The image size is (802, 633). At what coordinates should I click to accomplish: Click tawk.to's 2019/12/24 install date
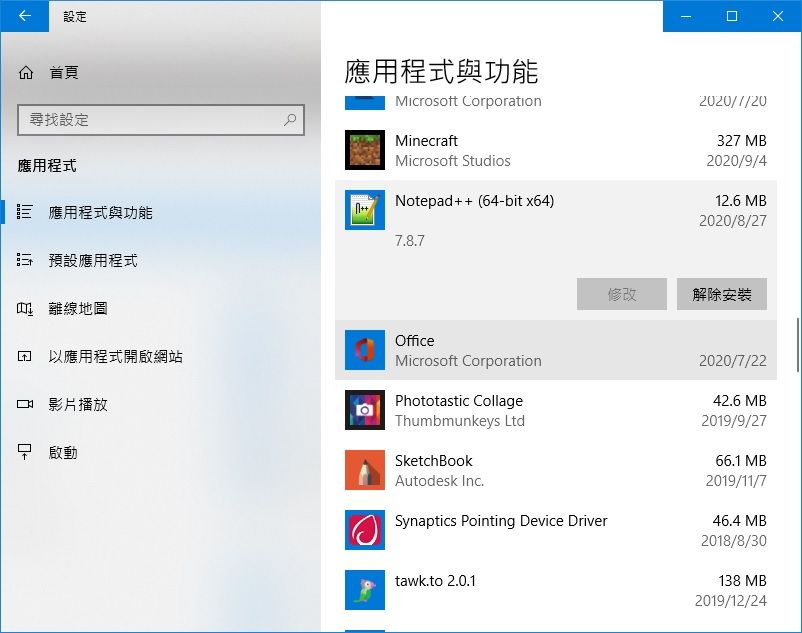pyautogui.click(x=730, y=601)
